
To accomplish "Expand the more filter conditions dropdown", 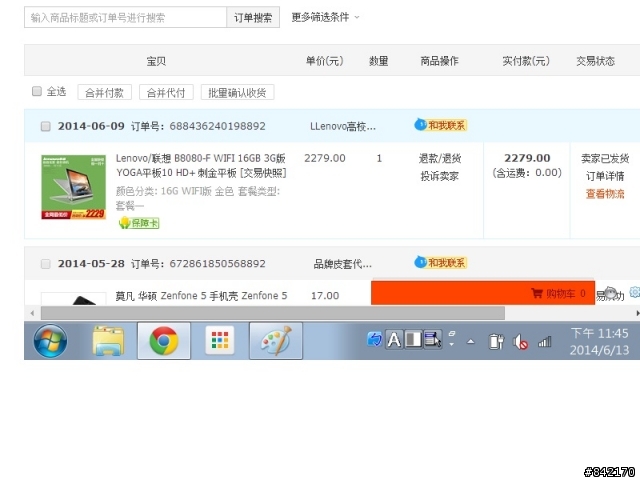I will (x=325, y=17).
